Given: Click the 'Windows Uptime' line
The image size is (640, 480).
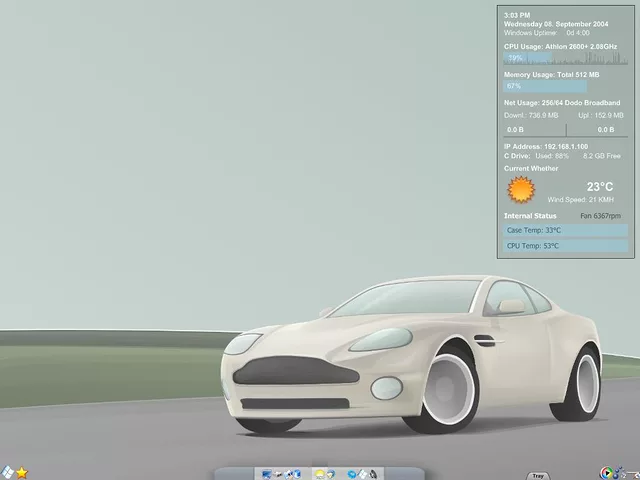Looking at the screenshot, I should click(x=547, y=33).
